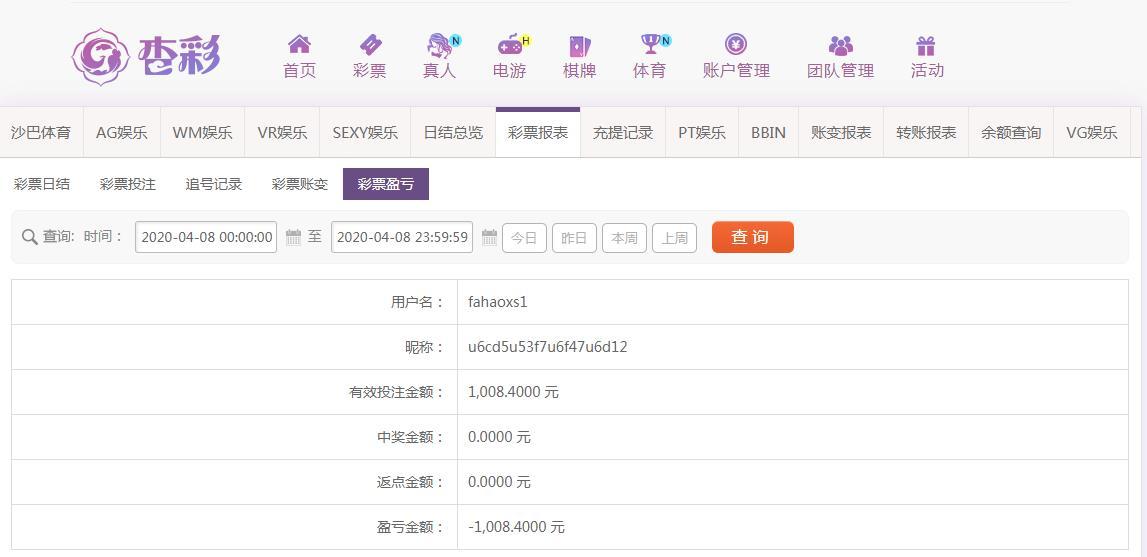Switch to the WM娱乐 tab
The width and height of the screenshot is (1147, 557).
point(203,132)
